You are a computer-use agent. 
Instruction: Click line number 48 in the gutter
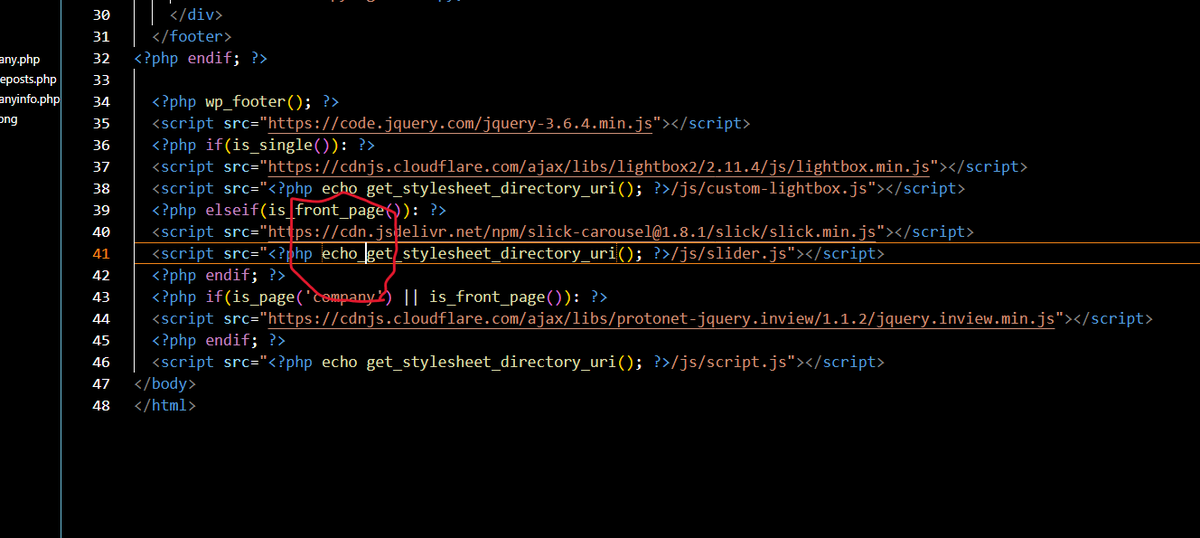[x=100, y=406]
